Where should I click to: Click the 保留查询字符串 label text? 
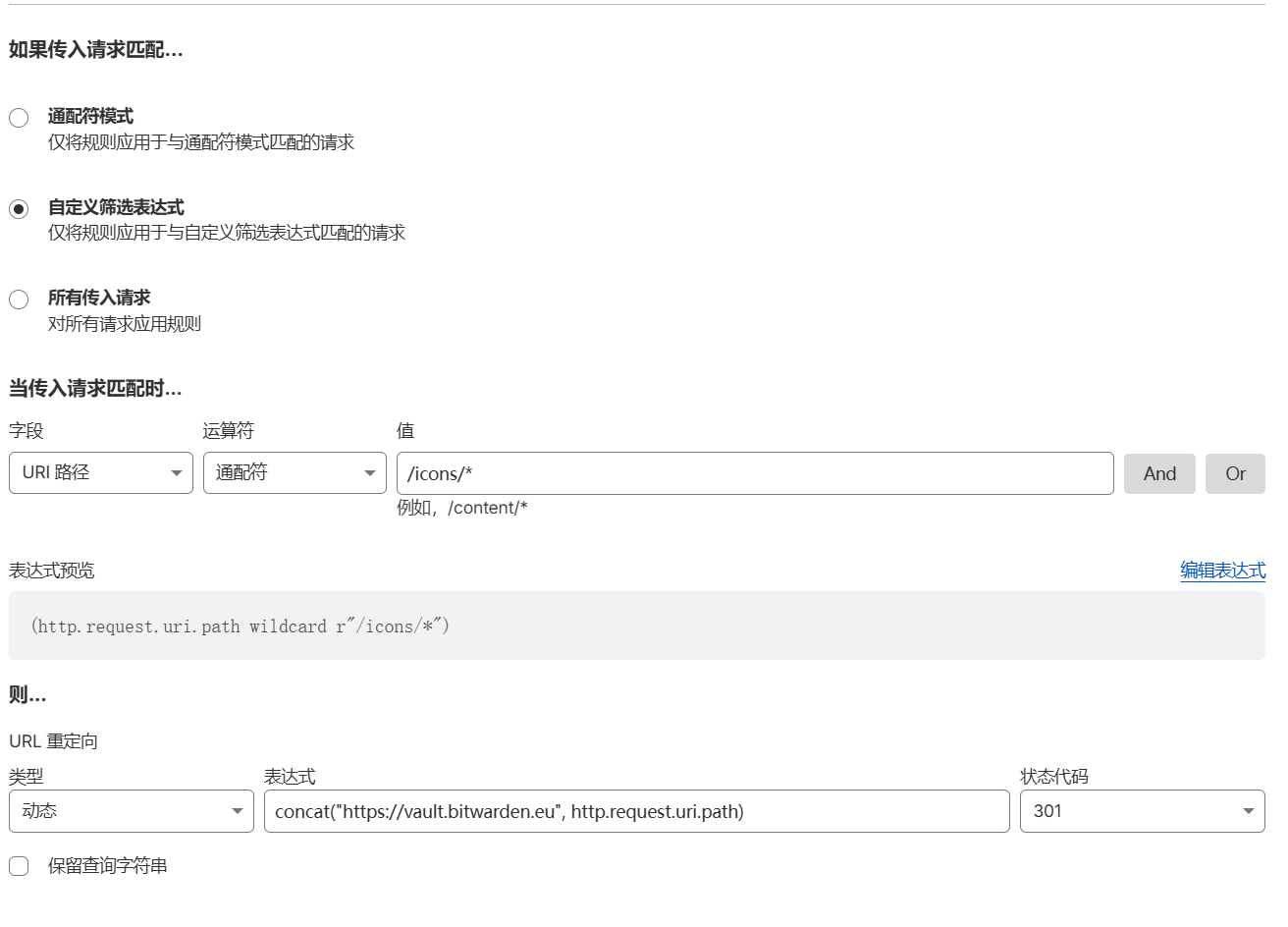click(x=108, y=866)
